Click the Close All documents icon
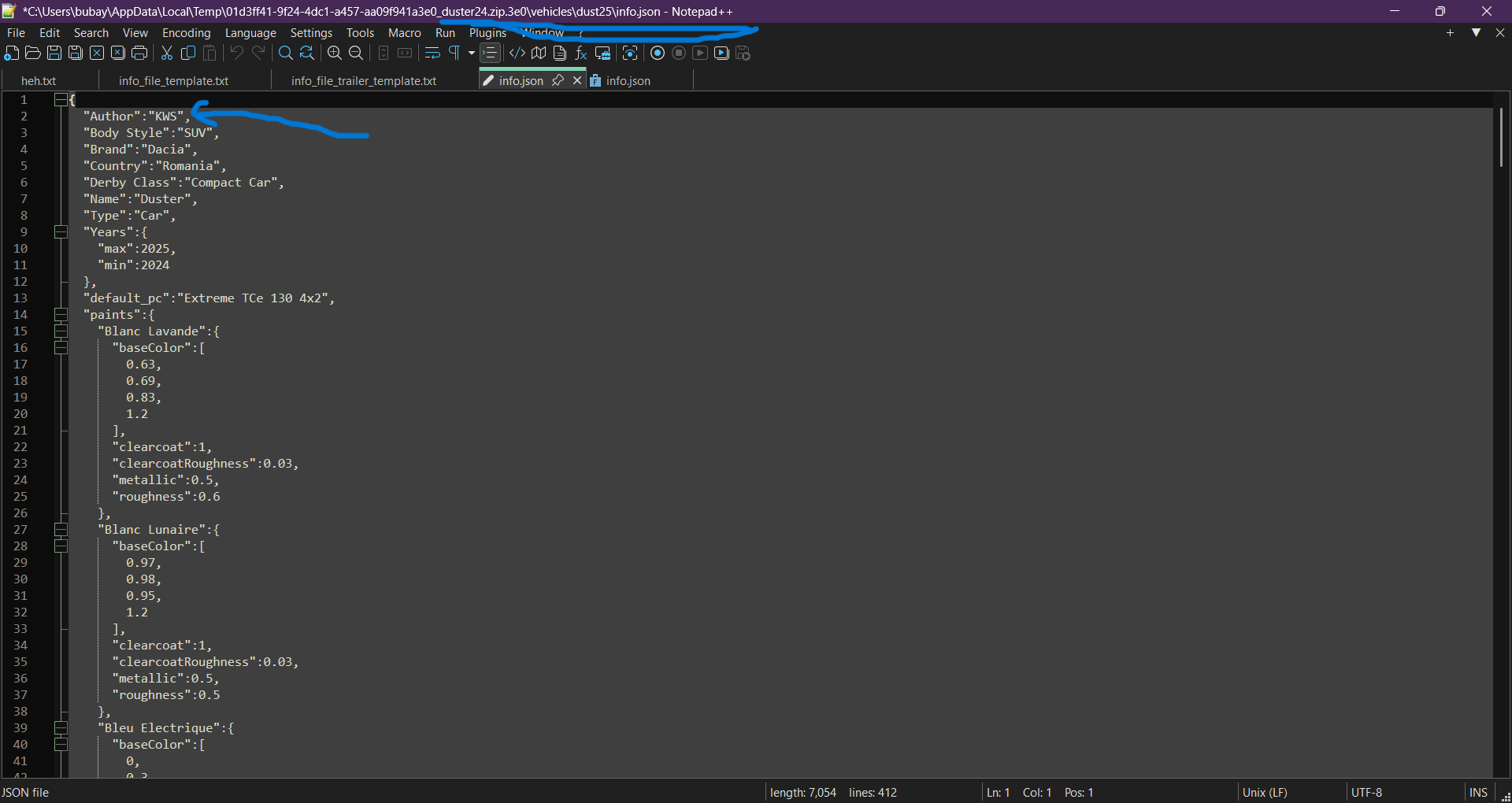The width and height of the screenshot is (1512, 803). click(118, 54)
